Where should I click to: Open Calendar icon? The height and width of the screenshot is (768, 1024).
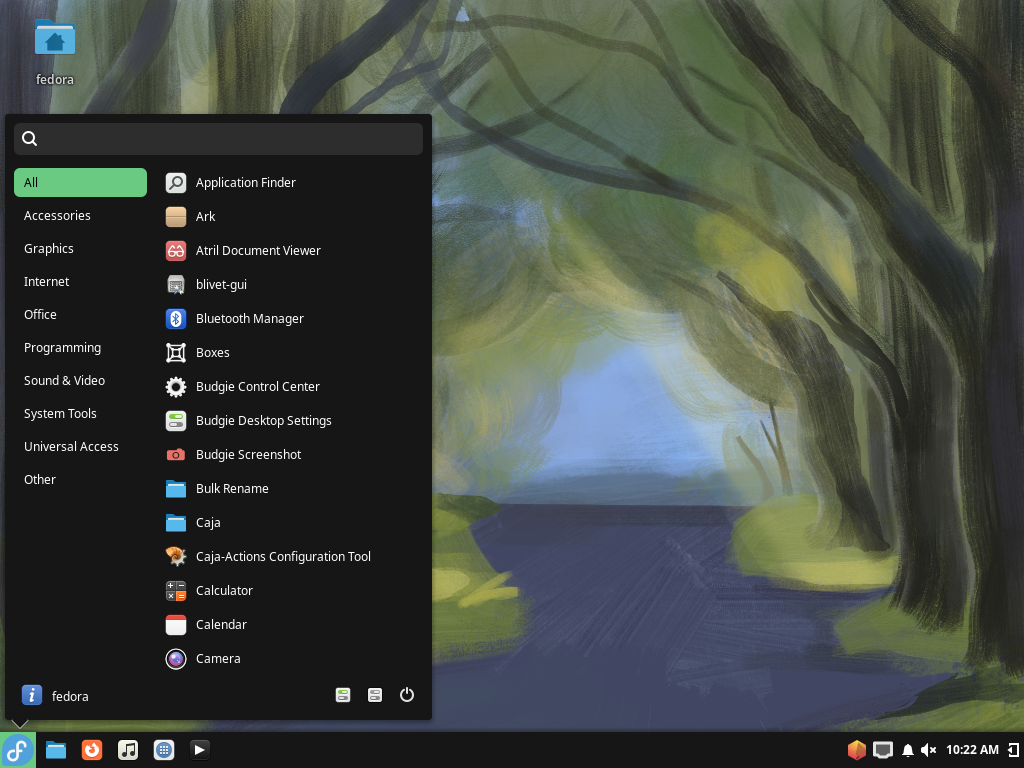(176, 624)
